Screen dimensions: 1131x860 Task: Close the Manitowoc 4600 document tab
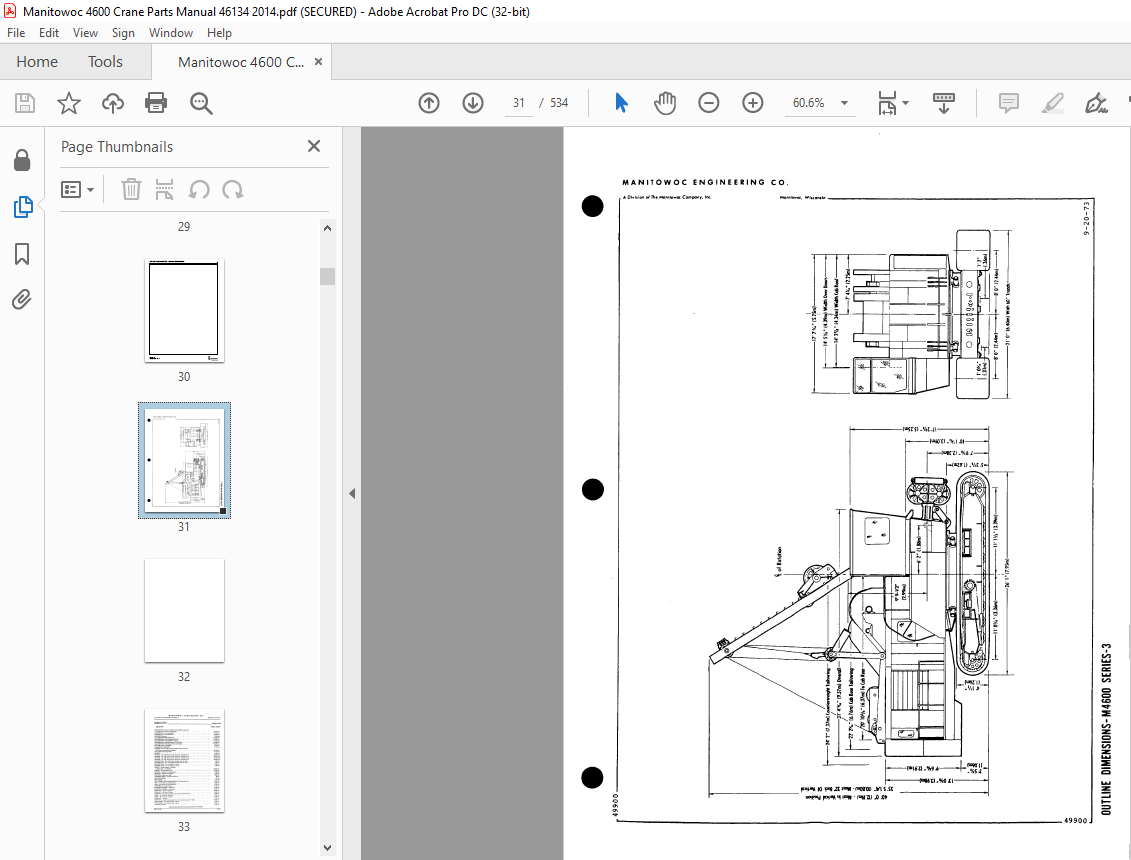pyautogui.click(x=318, y=62)
